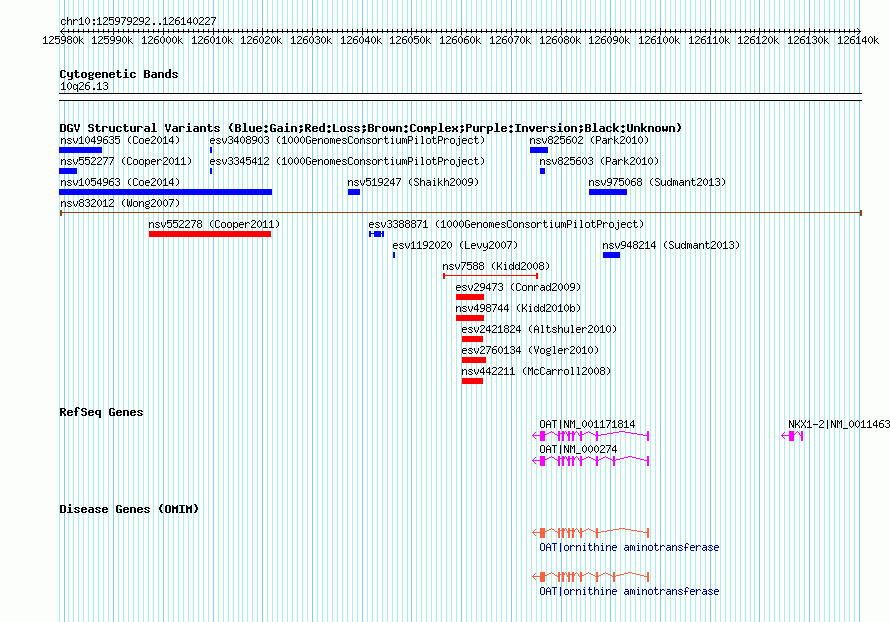Image resolution: width=890 pixels, height=622 pixels.
Task: Click the 126080k ruler label
Action: (x=560, y=40)
